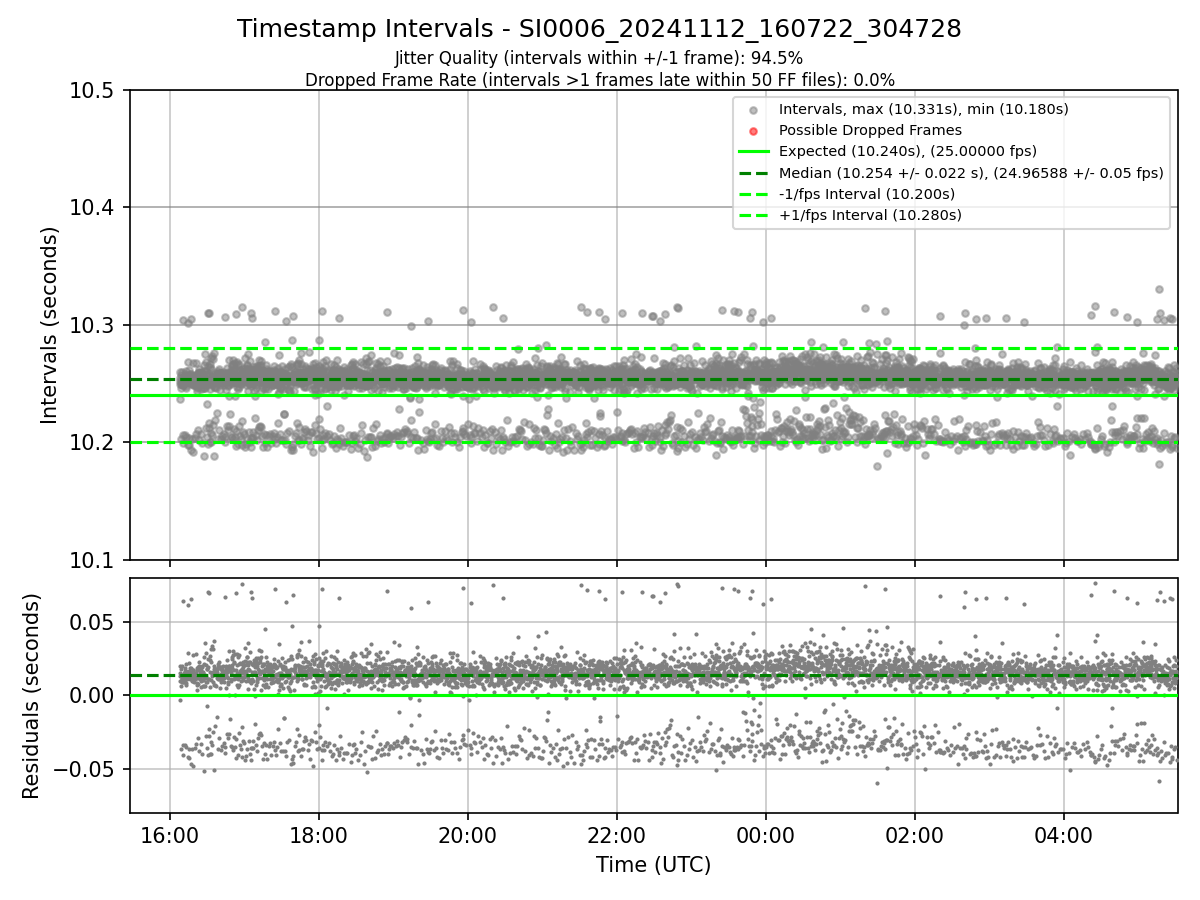Click legend entry "Expected (10.240s), (25.00000 fps)"
1200x900 pixels.
(x=907, y=151)
